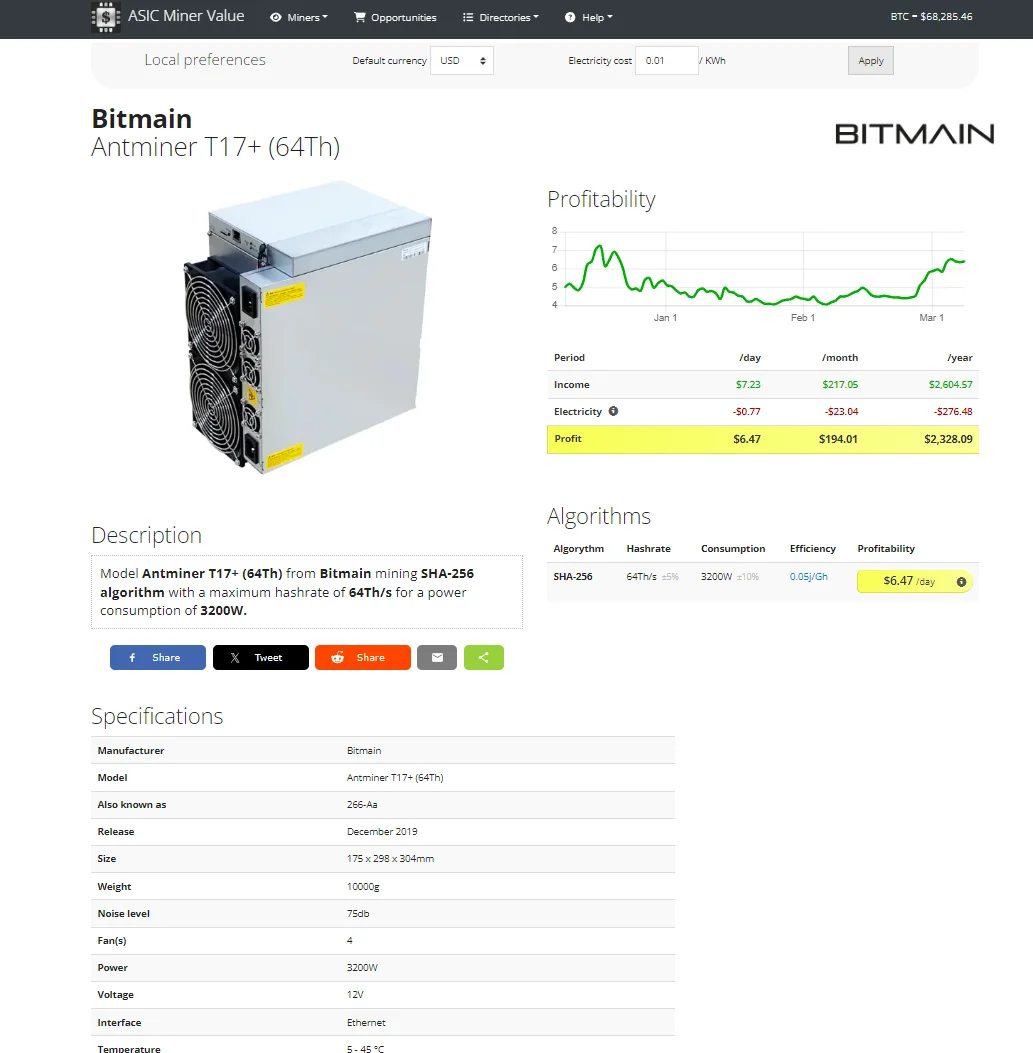
Task: Click the Interface value Ethernet
Action: click(366, 1022)
